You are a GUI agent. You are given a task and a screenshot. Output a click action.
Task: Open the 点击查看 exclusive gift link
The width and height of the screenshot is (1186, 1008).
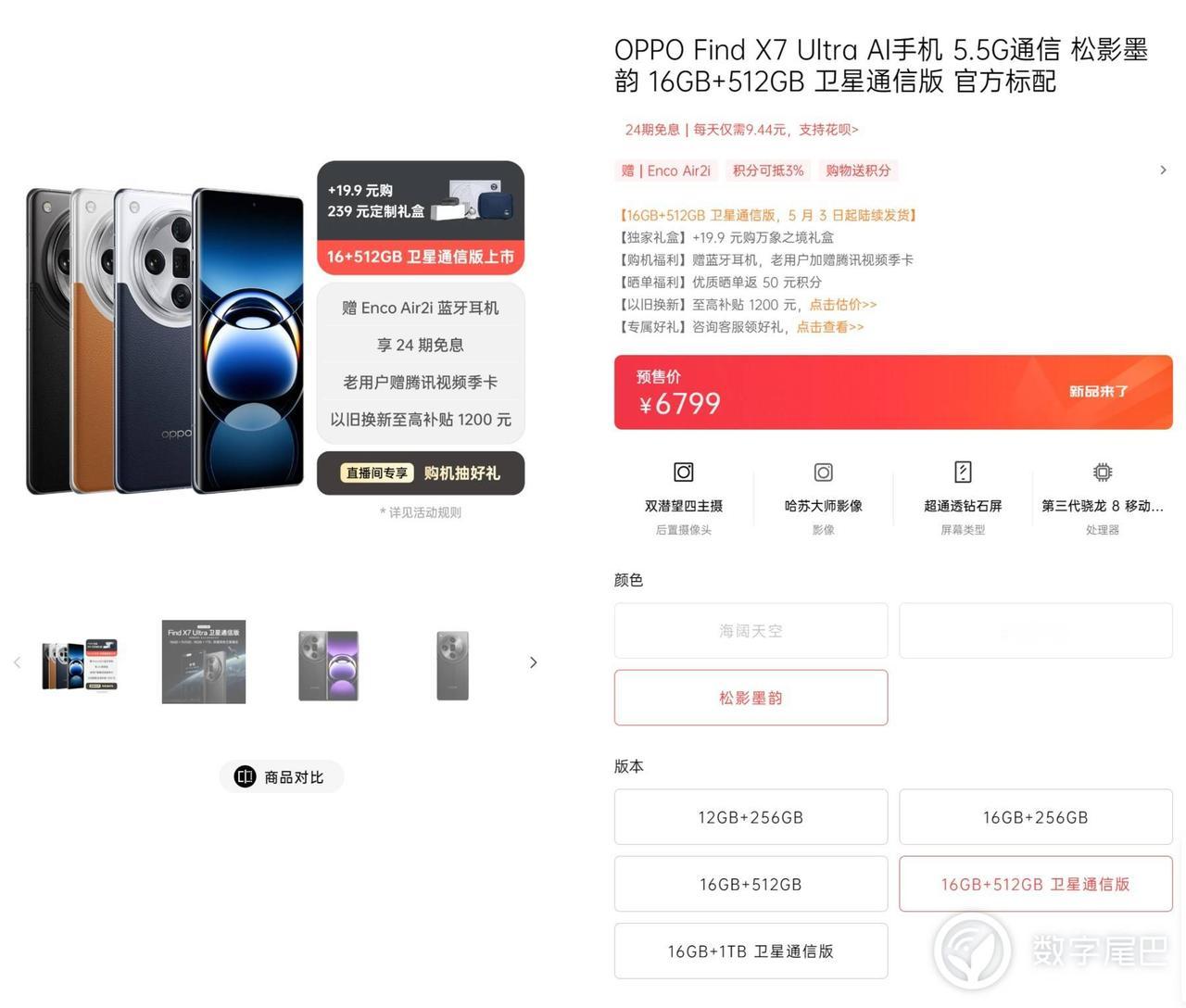coord(830,326)
